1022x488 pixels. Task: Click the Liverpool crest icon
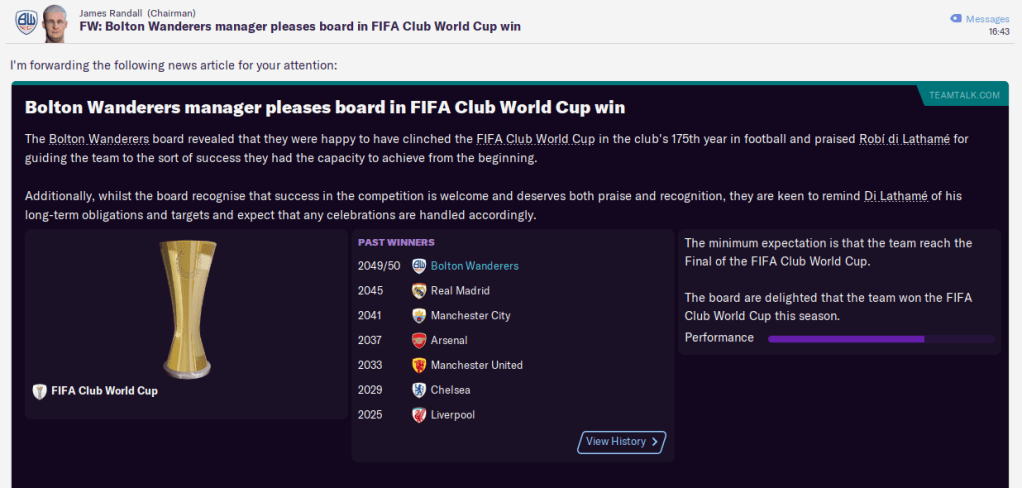click(x=419, y=415)
